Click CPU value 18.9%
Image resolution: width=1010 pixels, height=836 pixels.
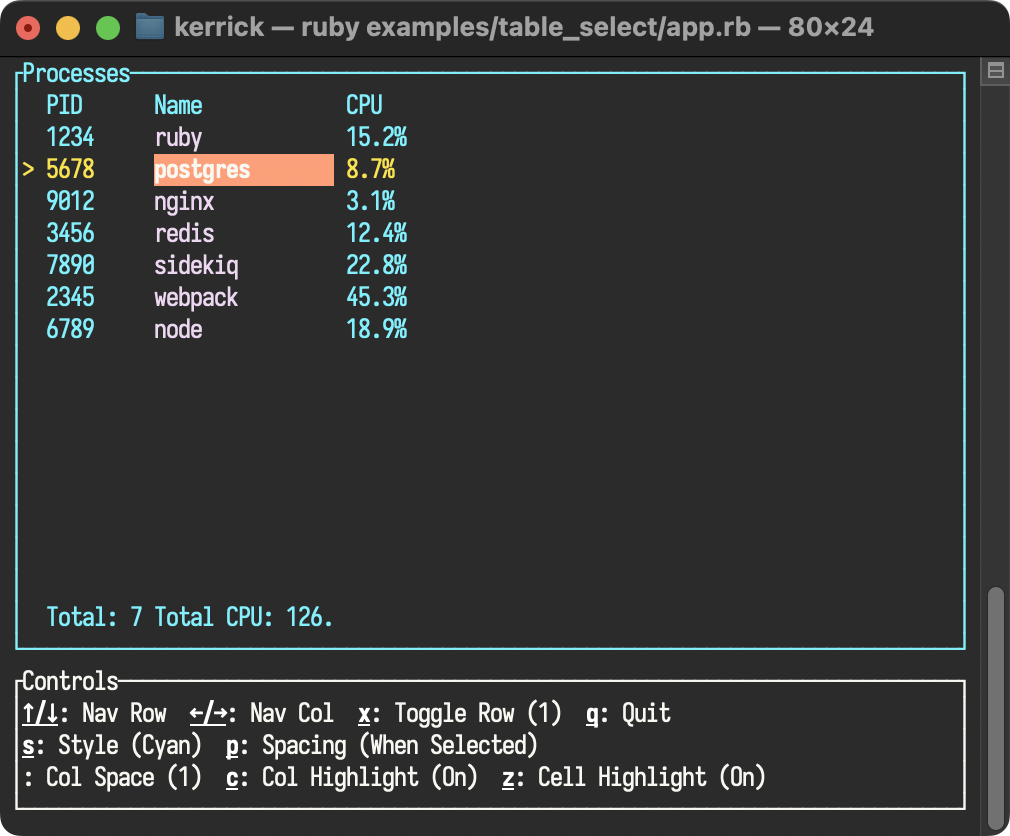[x=376, y=329]
